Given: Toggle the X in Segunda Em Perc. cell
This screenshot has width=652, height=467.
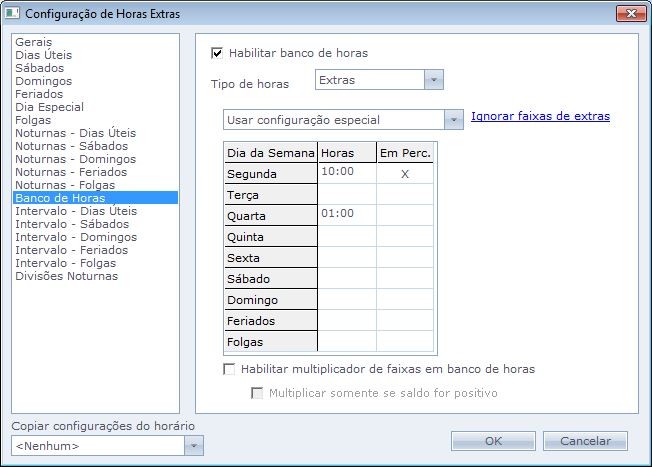Looking at the screenshot, I should pyautogui.click(x=405, y=174).
